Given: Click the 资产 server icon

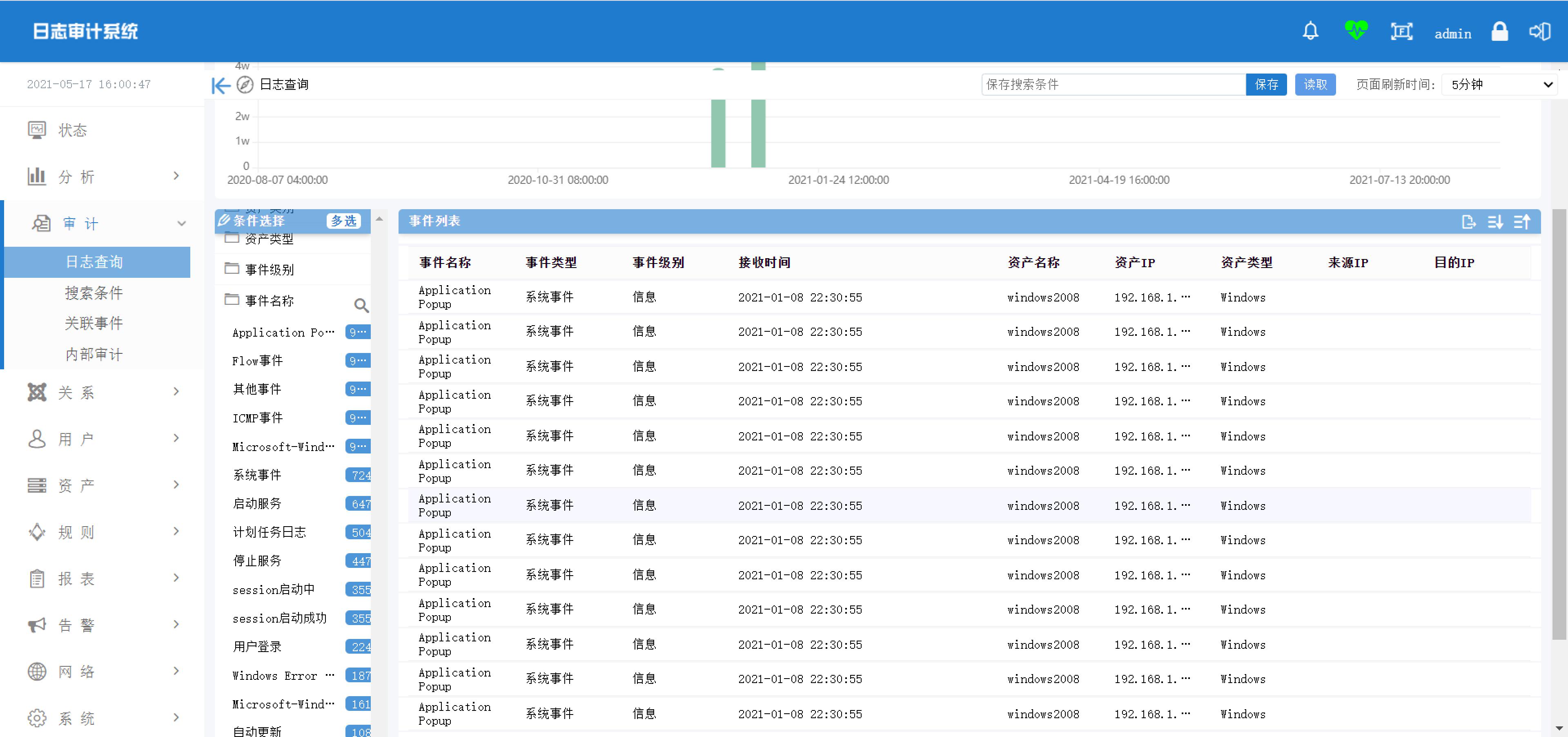Looking at the screenshot, I should (x=36, y=485).
